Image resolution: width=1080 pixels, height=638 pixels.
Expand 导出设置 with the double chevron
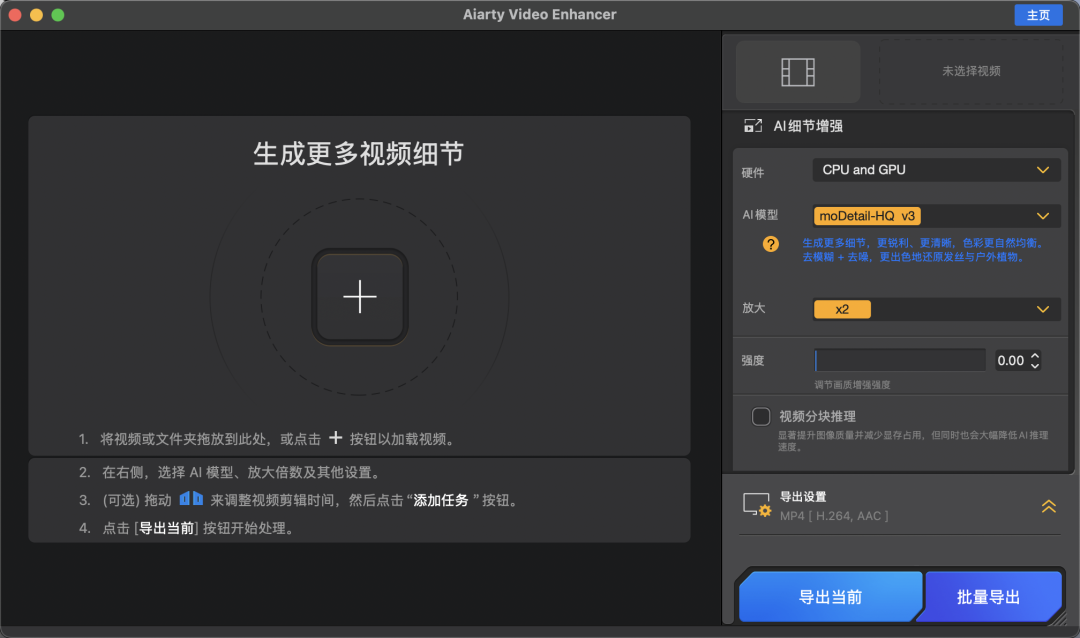click(1048, 506)
